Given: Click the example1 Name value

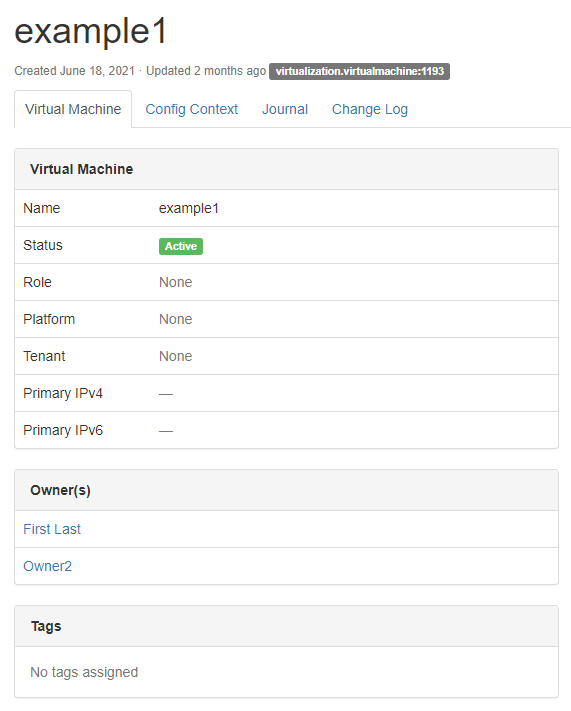Looking at the screenshot, I should coord(189,209).
